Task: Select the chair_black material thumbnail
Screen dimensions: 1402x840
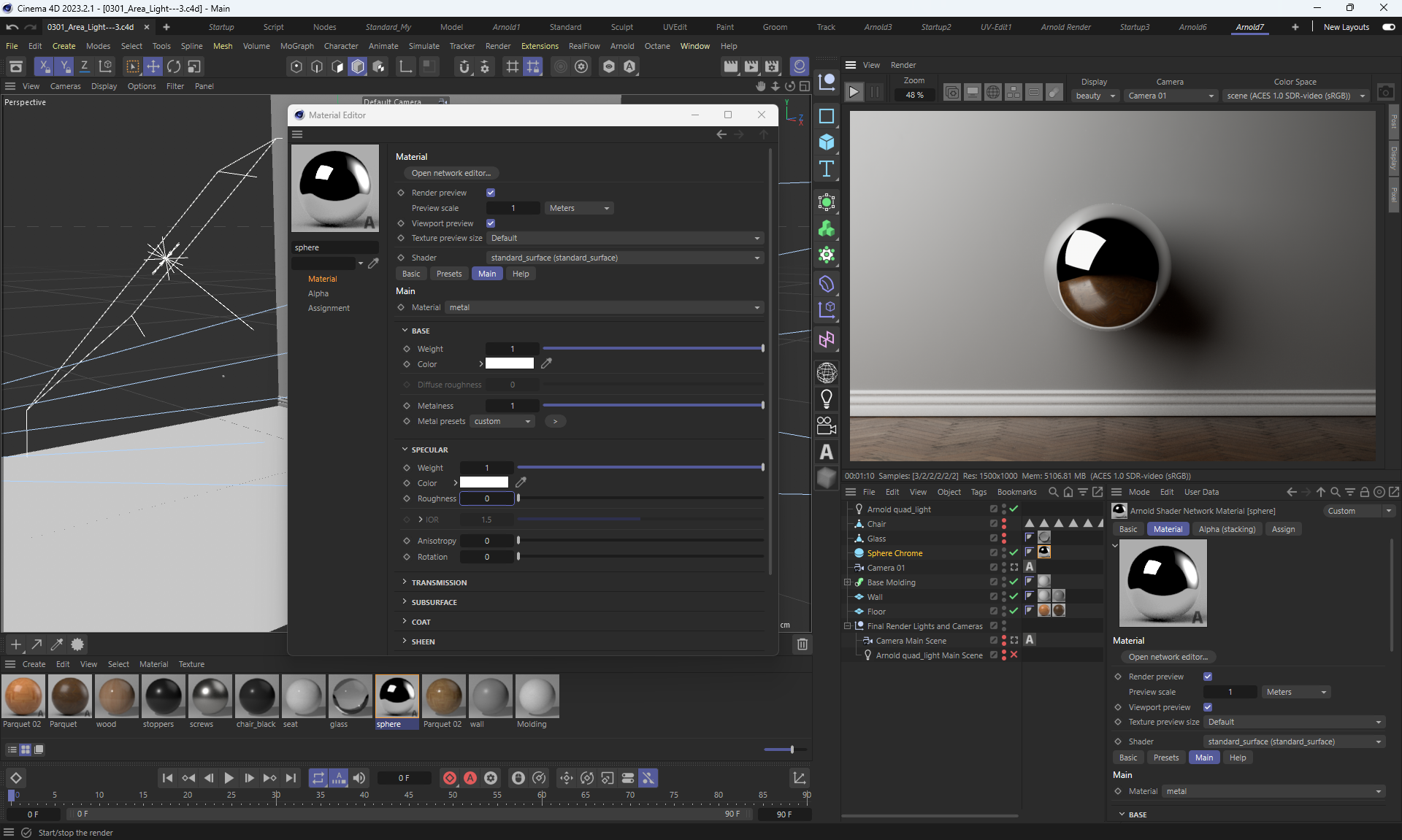Action: pos(256,696)
